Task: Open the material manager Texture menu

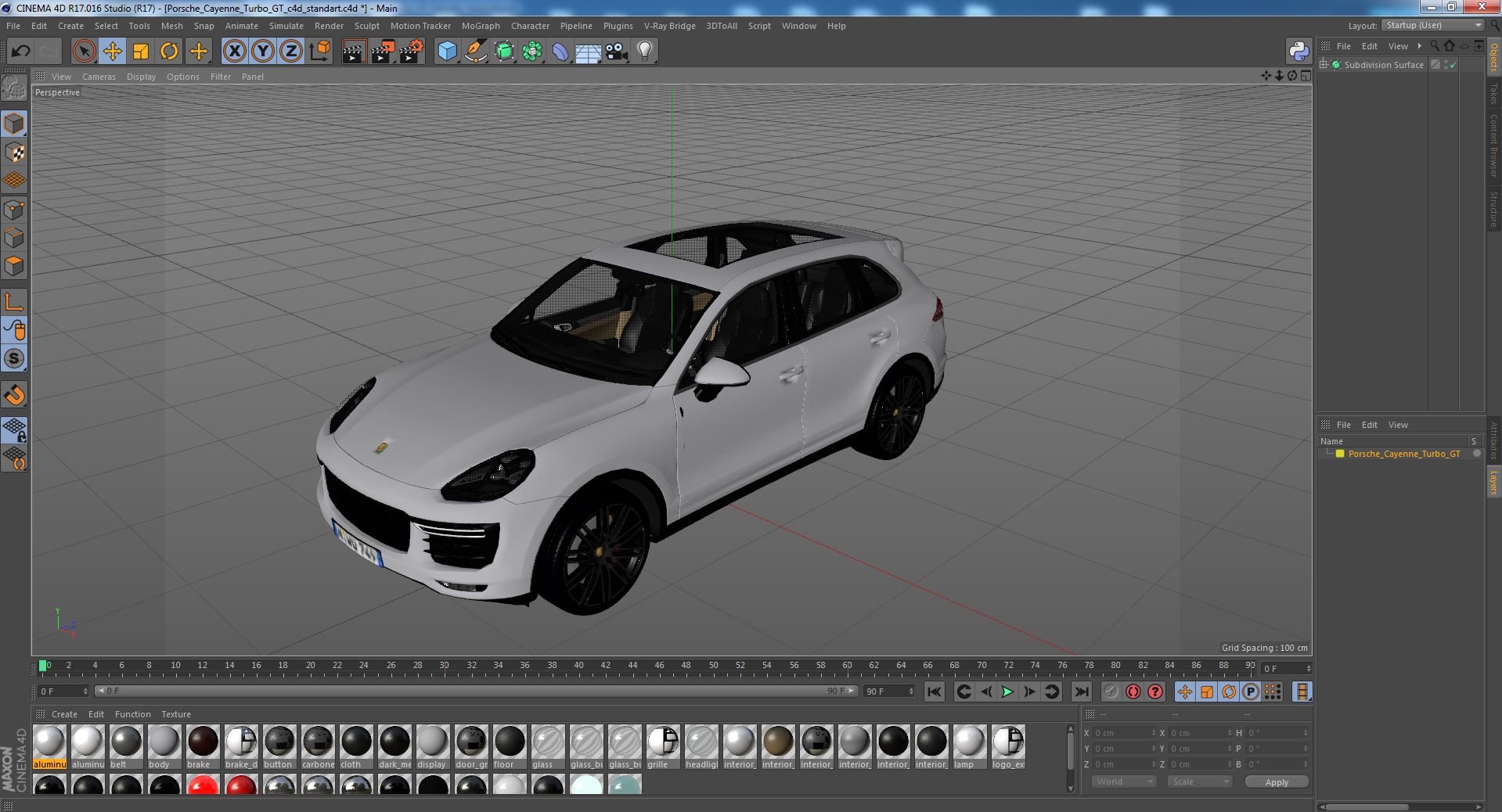Action: pos(176,714)
